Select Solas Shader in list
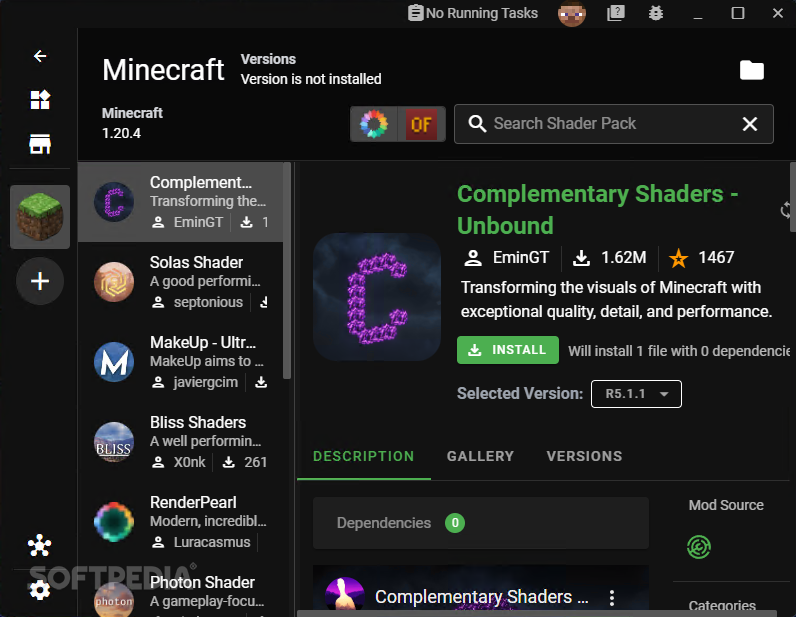 180,282
